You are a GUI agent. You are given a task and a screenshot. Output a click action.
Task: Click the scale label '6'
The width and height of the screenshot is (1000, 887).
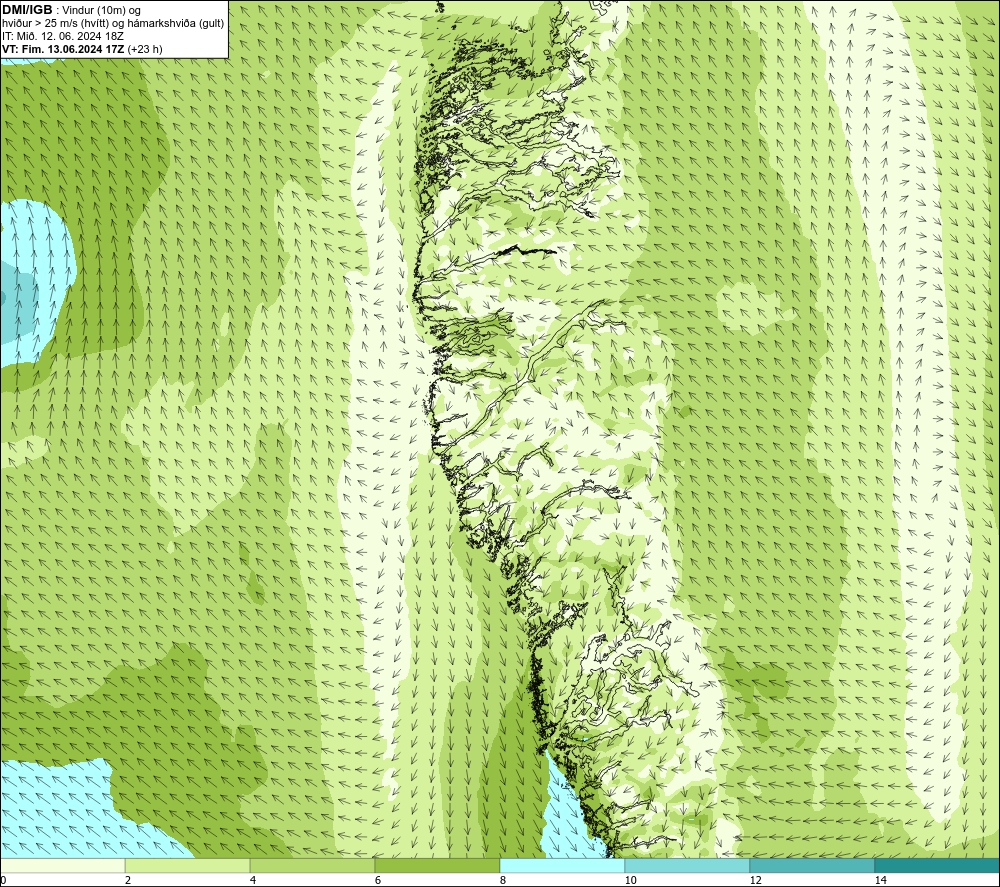click(378, 881)
